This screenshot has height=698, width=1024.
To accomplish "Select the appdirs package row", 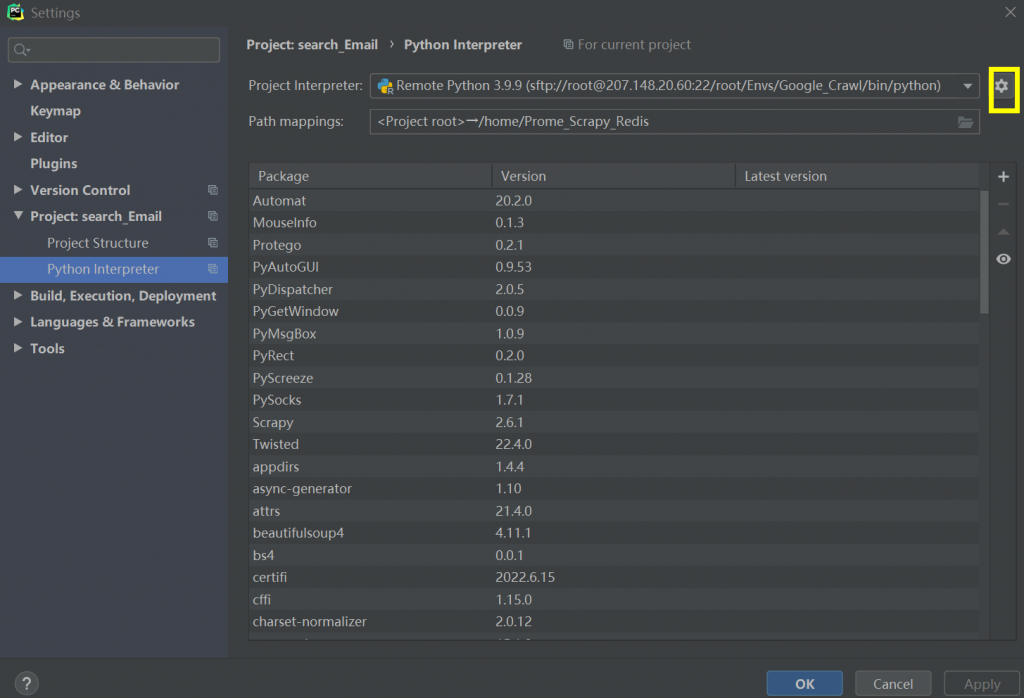I will (x=613, y=467).
